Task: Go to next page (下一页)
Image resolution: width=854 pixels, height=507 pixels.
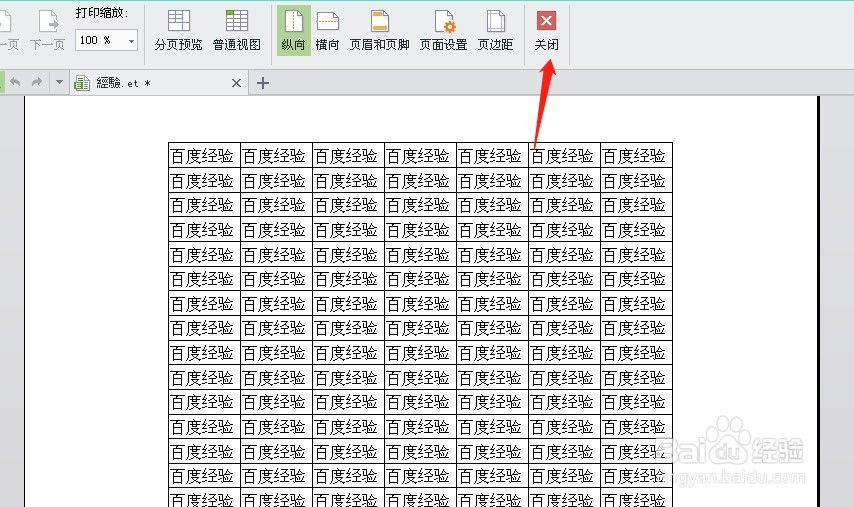Action: (x=47, y=30)
